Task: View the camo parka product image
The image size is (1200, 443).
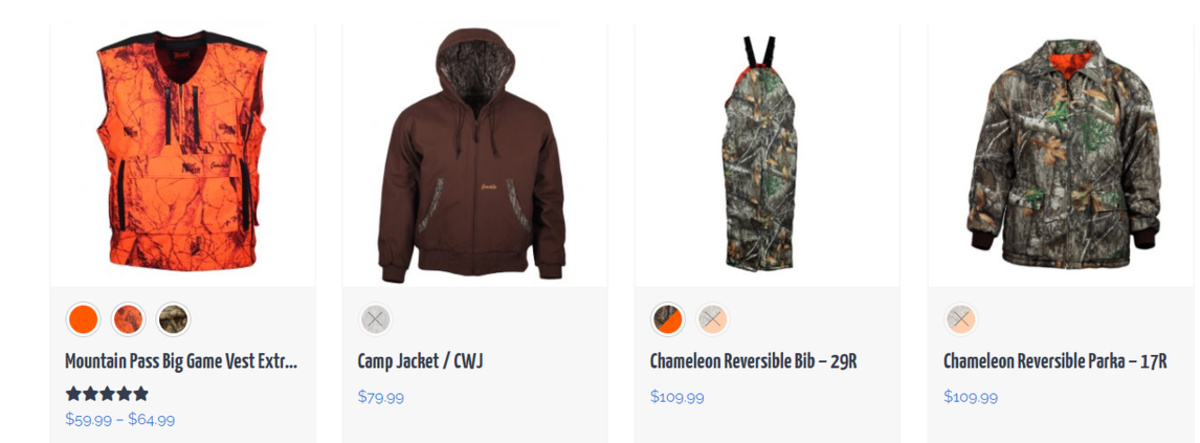Action: point(1060,155)
